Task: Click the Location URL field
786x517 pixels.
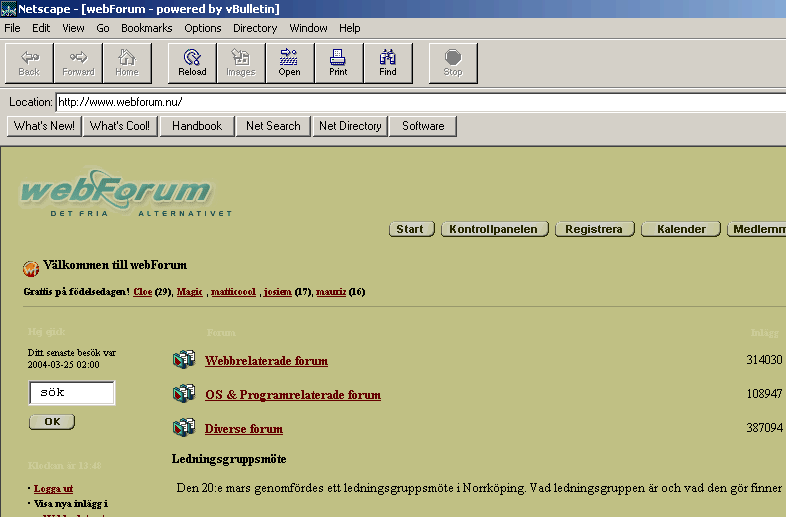Action: [420, 102]
